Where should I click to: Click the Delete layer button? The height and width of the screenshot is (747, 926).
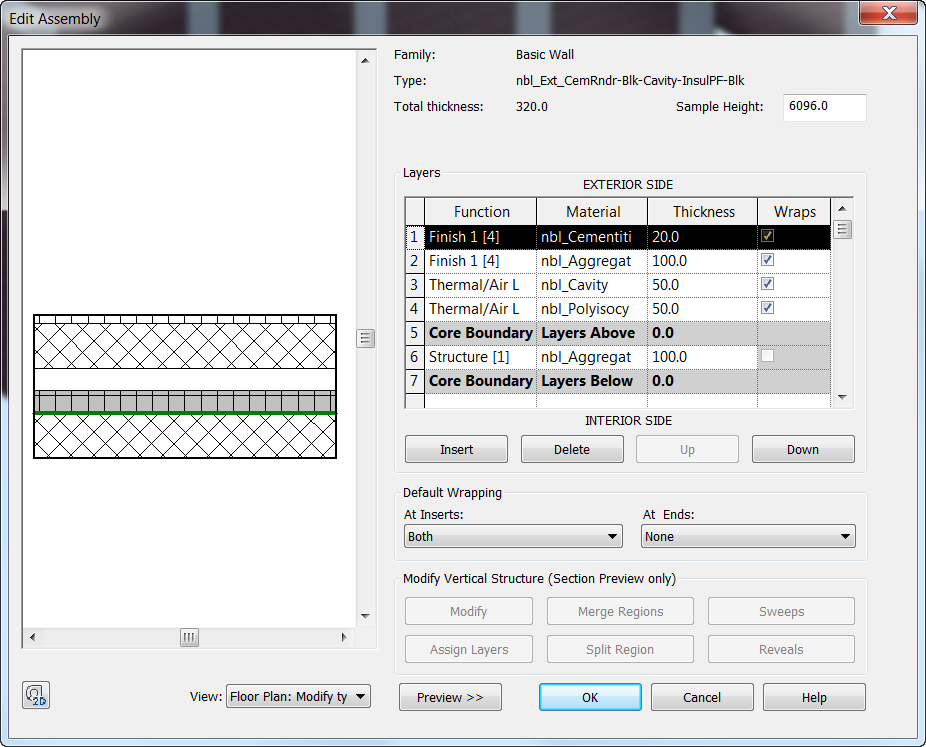click(x=572, y=449)
